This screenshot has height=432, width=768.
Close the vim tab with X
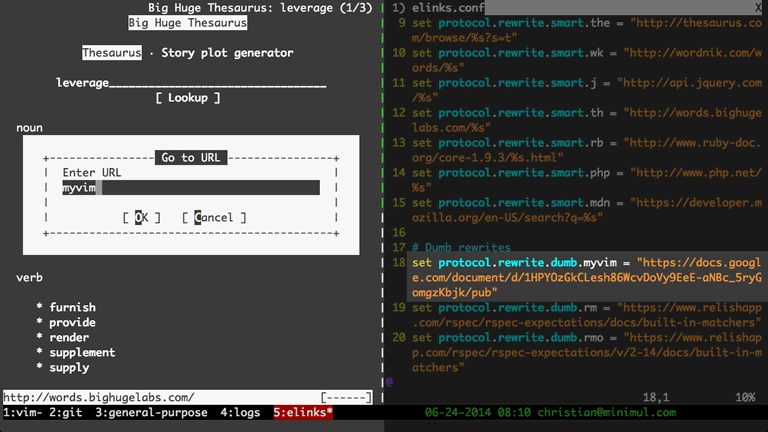pos(758,8)
